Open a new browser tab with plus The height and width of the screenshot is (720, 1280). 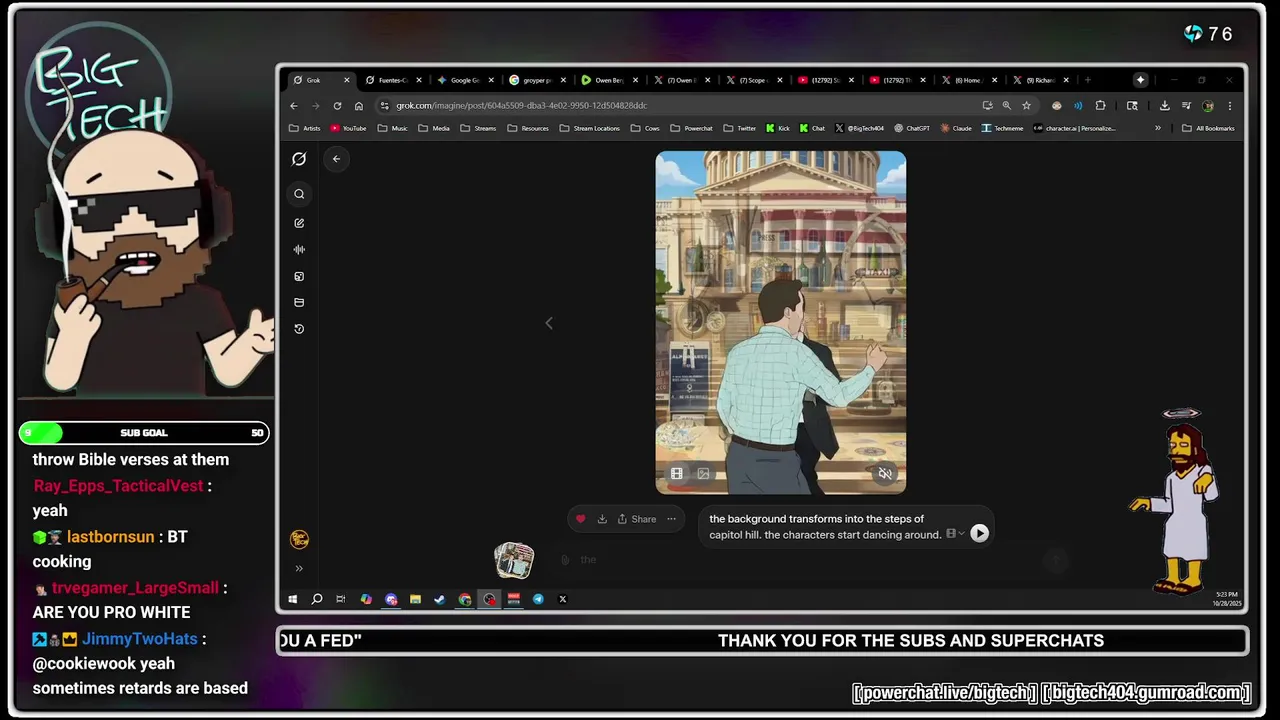pyautogui.click(x=1088, y=80)
